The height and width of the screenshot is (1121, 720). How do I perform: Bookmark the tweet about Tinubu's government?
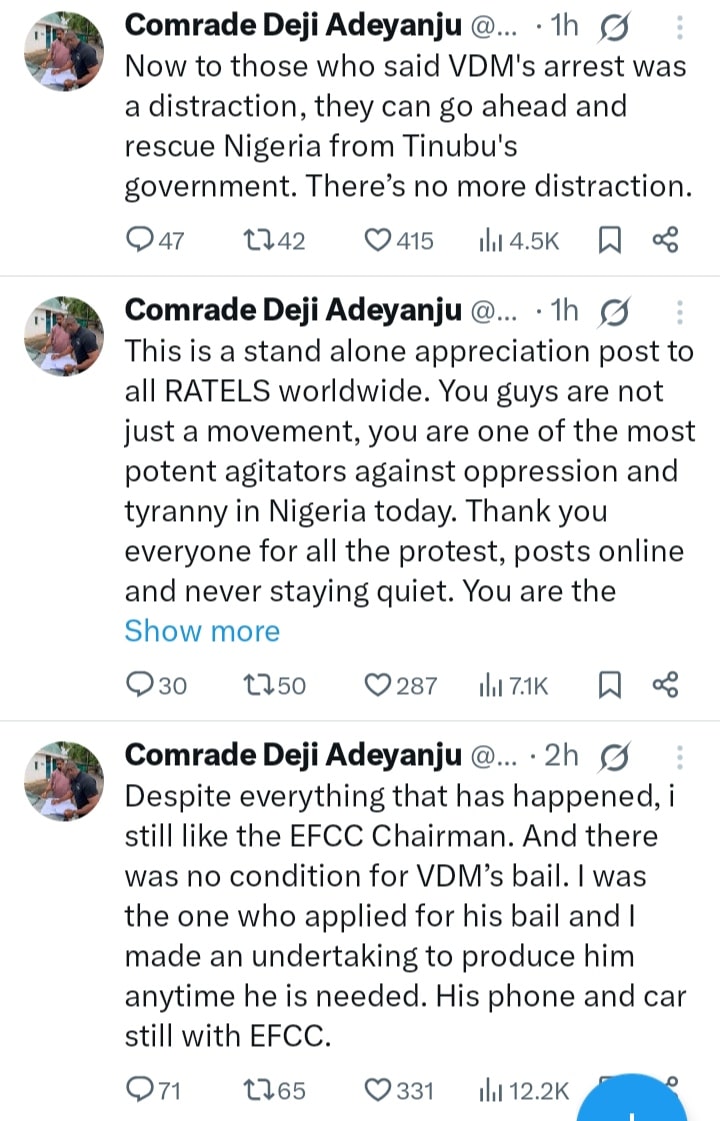(x=609, y=240)
